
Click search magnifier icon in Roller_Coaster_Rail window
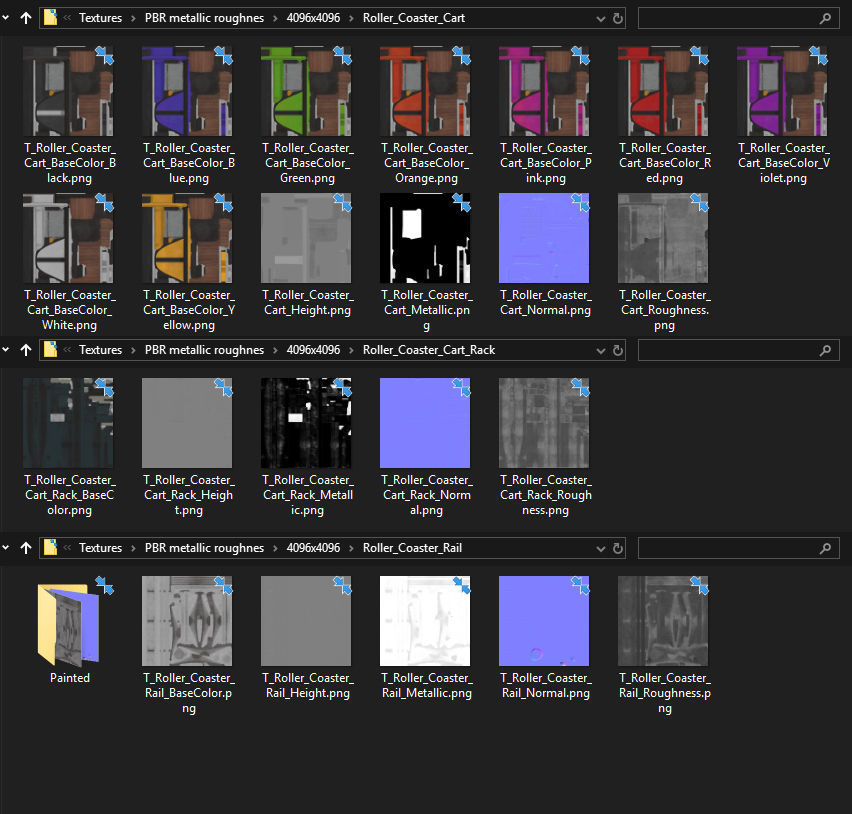point(825,548)
